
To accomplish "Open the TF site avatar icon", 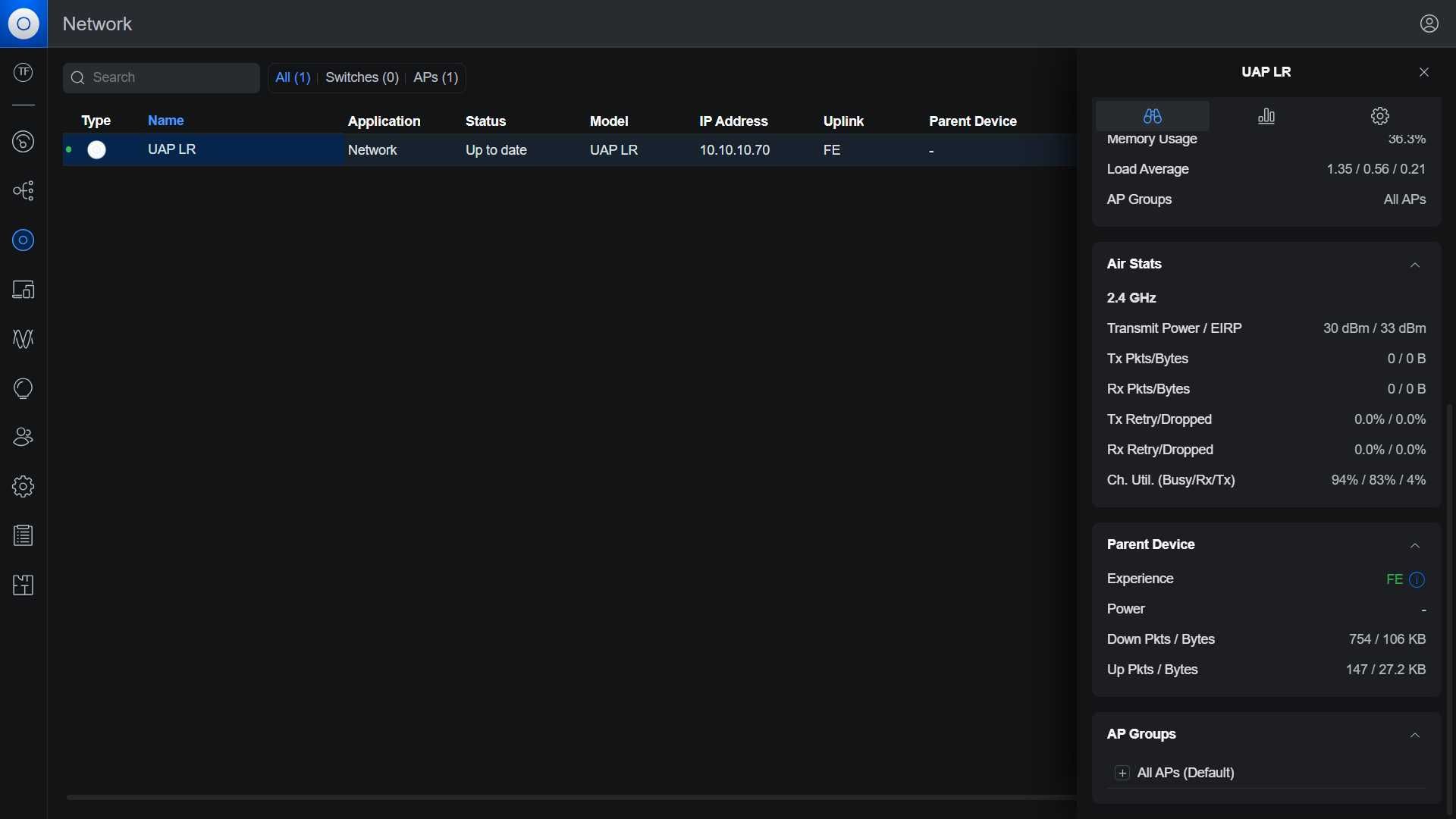I will click(24, 73).
